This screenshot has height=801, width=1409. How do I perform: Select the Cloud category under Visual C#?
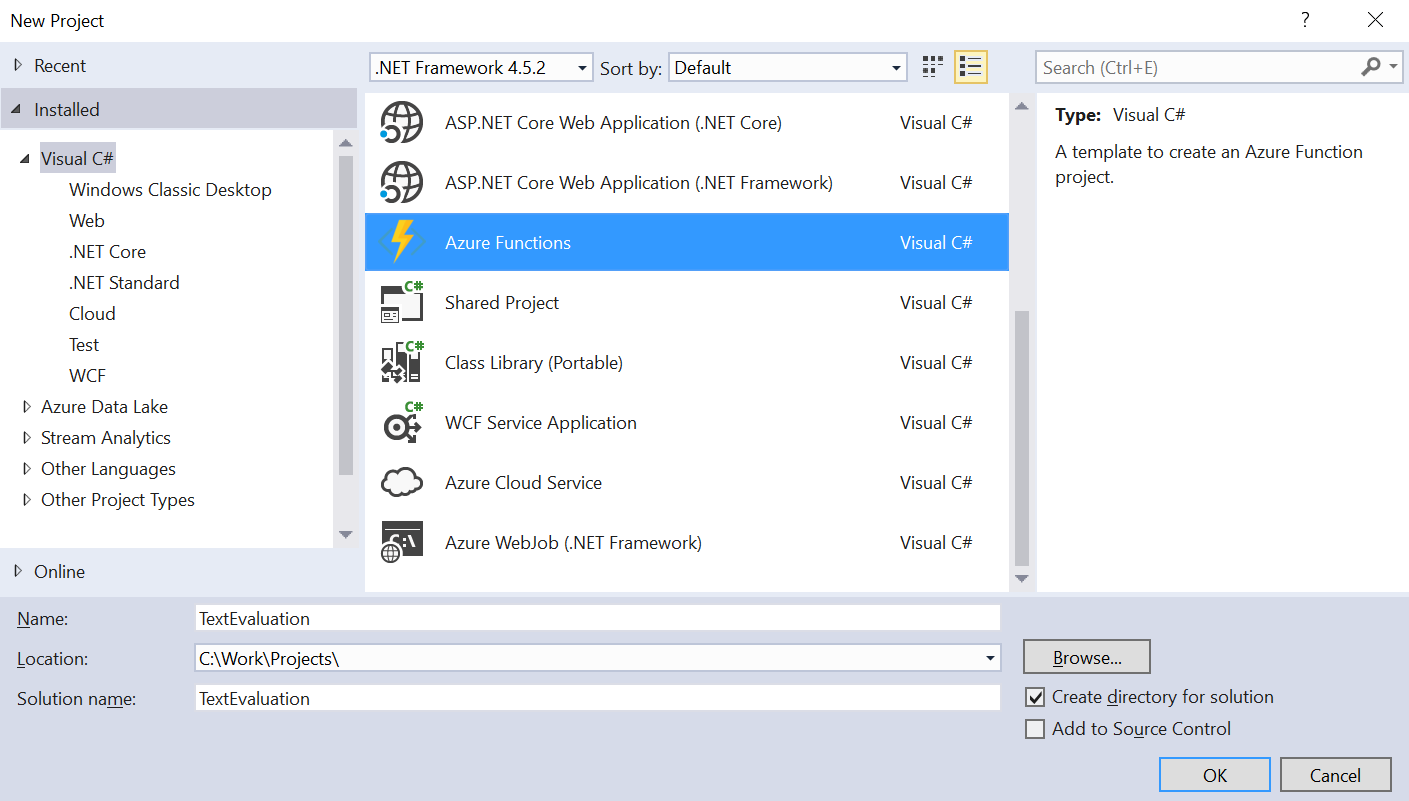[92, 314]
